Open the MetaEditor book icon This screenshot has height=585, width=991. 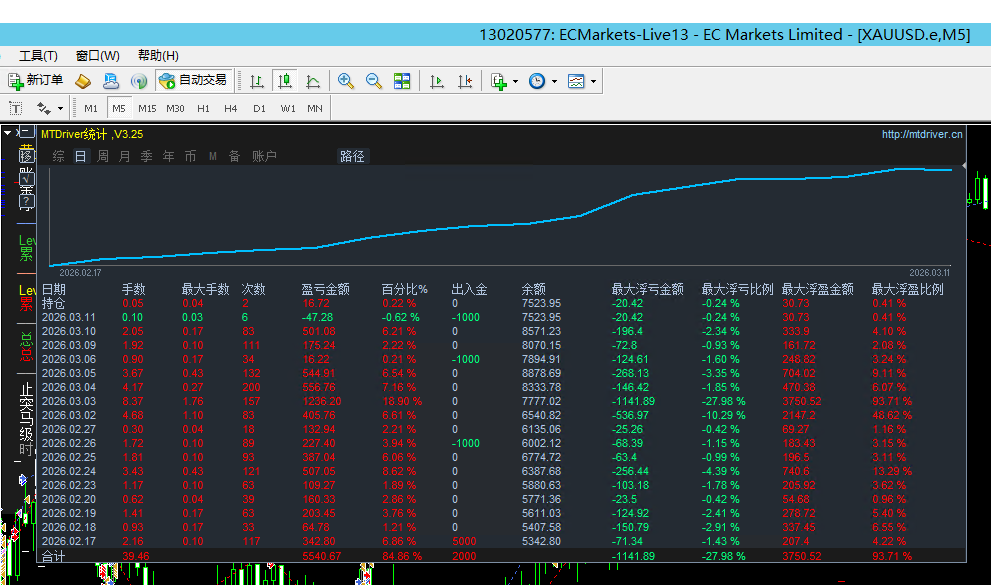point(83,81)
